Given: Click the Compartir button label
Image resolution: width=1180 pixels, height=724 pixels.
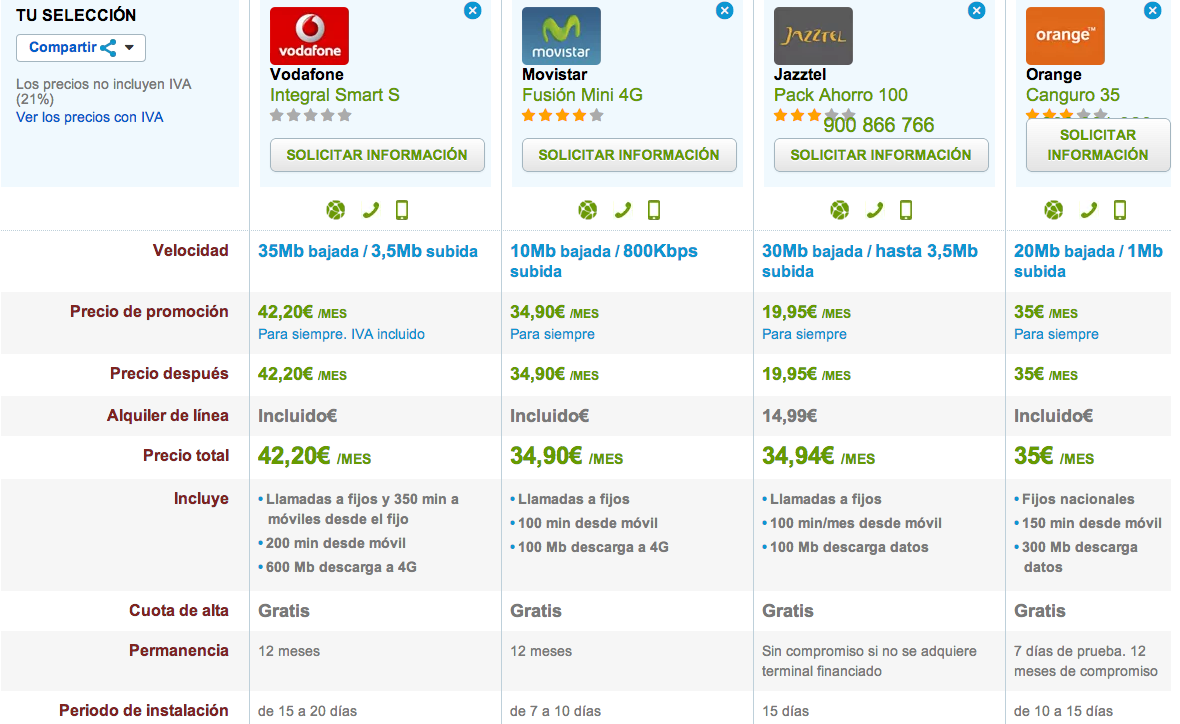Looking at the screenshot, I should pyautogui.click(x=62, y=47).
